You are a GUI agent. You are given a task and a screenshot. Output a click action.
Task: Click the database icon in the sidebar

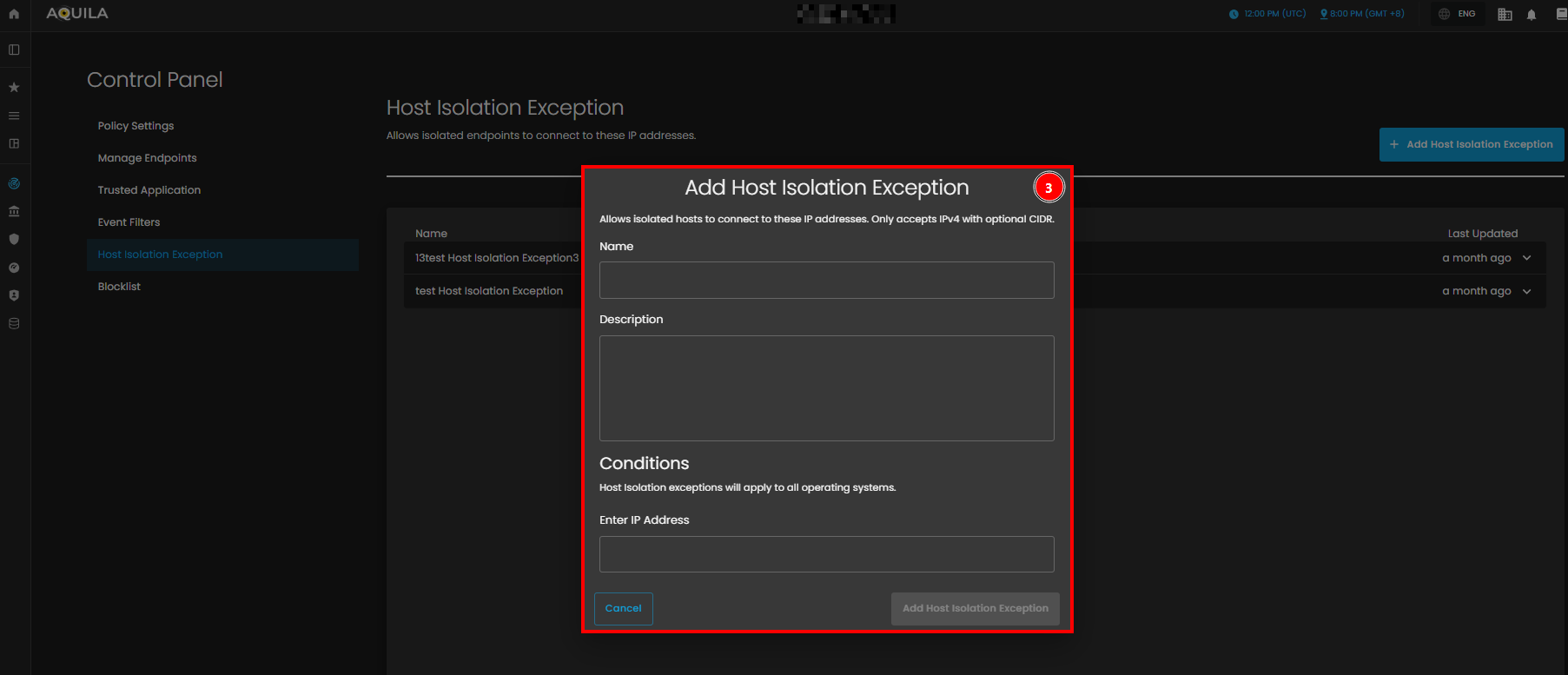[x=14, y=323]
